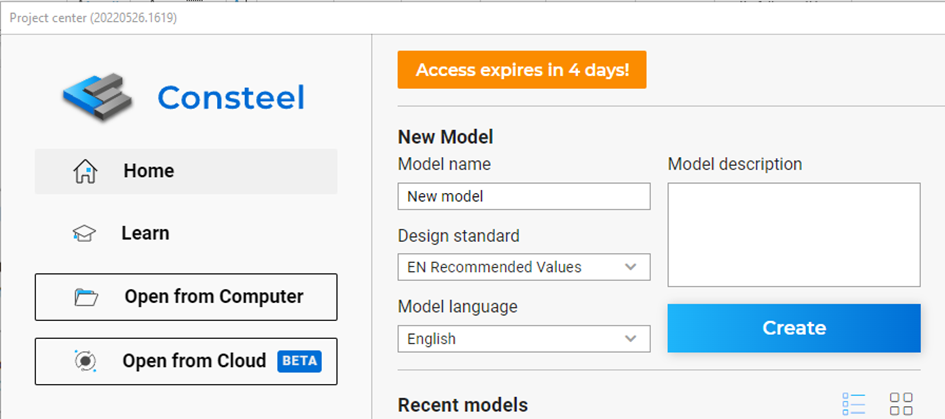This screenshot has width=945, height=419.
Task: Click the Create button
Action: click(794, 328)
